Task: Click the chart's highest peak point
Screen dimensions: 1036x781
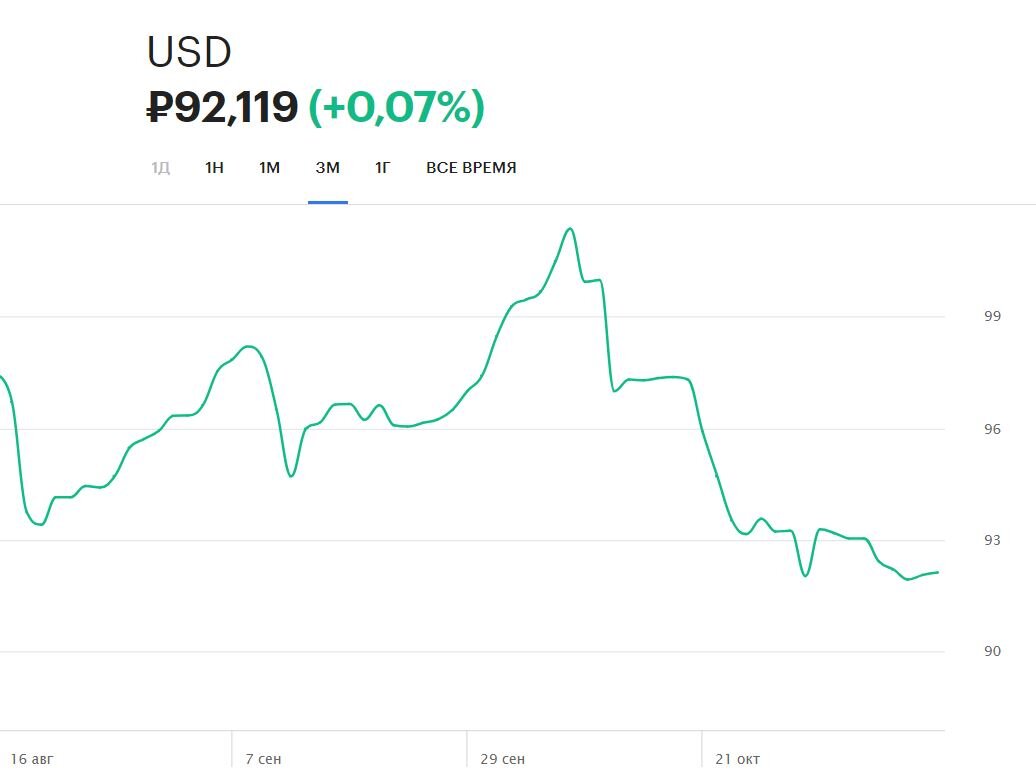Action: coord(570,228)
